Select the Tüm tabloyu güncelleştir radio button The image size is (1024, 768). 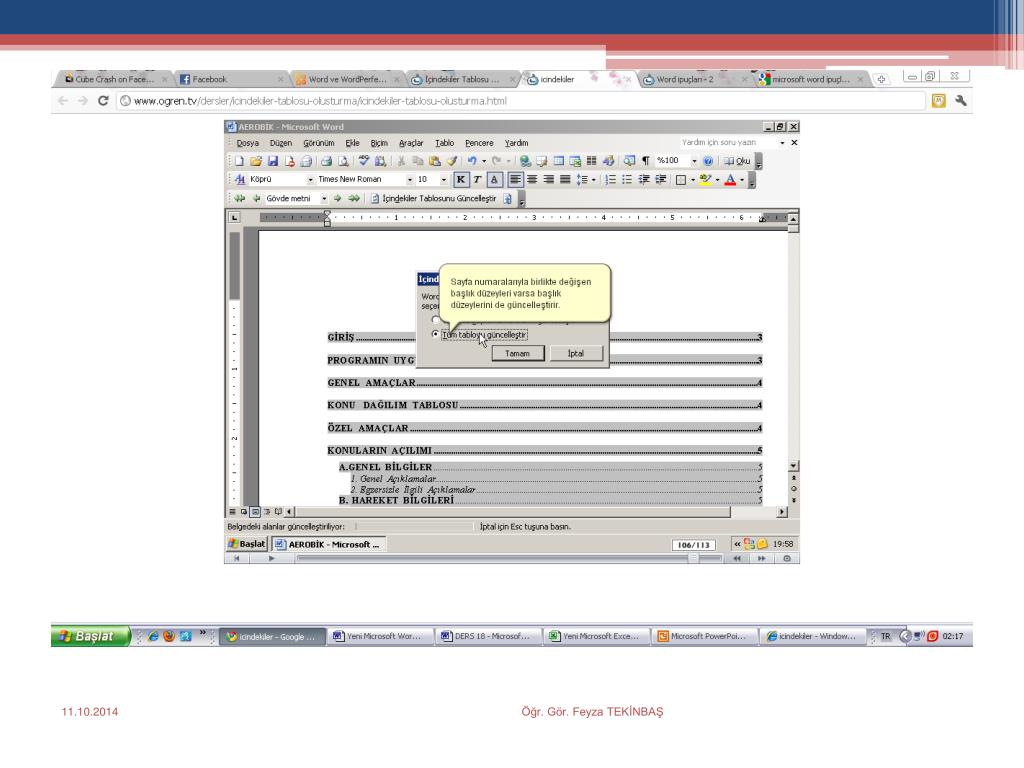click(436, 334)
